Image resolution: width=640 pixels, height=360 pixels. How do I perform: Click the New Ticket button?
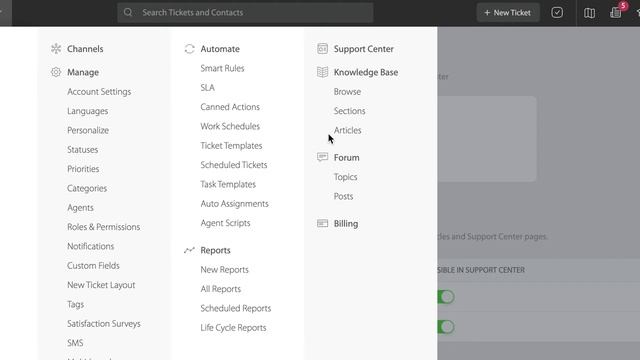(508, 13)
